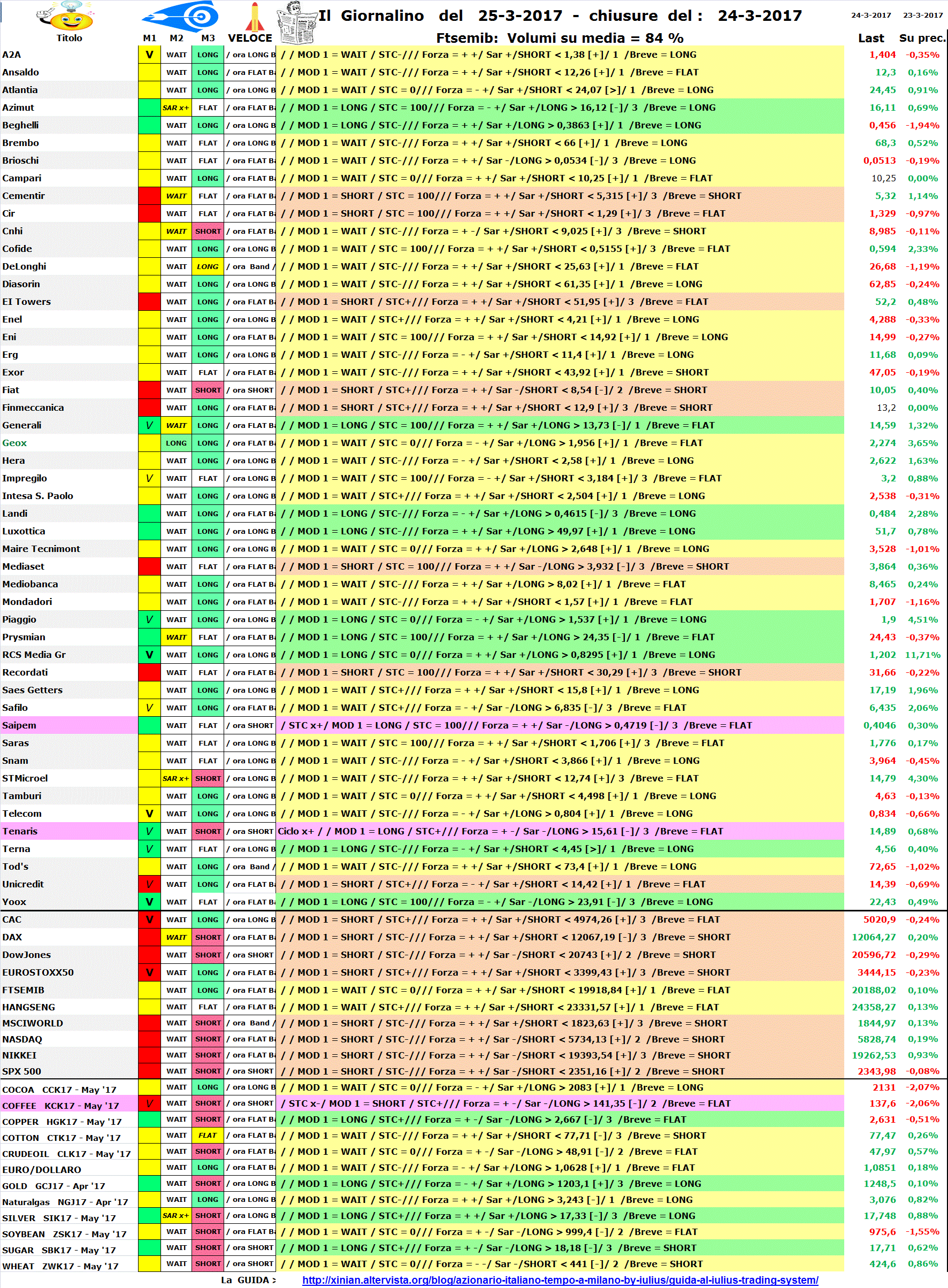
Task: Open the Iulius trading system guide link
Action: [560, 1280]
